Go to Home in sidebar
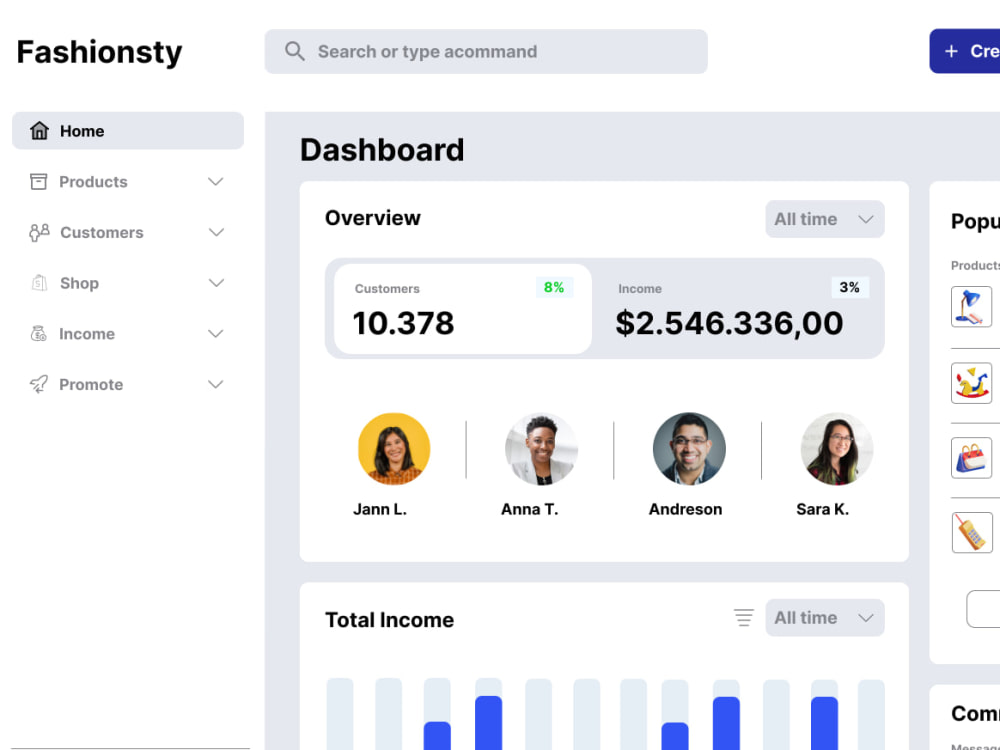 click(128, 131)
